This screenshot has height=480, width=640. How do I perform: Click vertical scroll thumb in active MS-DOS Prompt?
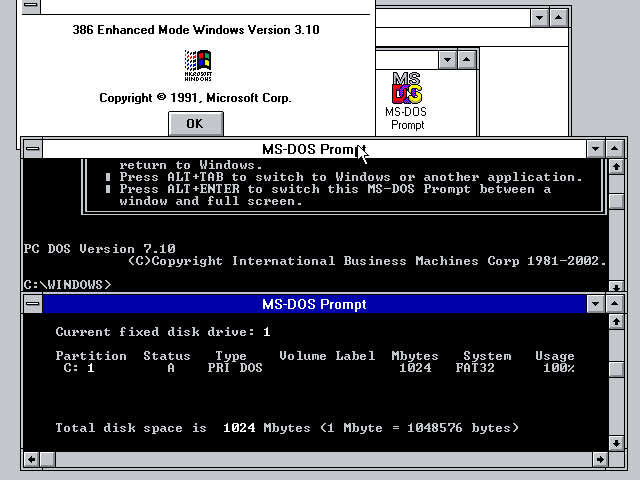coord(616,369)
